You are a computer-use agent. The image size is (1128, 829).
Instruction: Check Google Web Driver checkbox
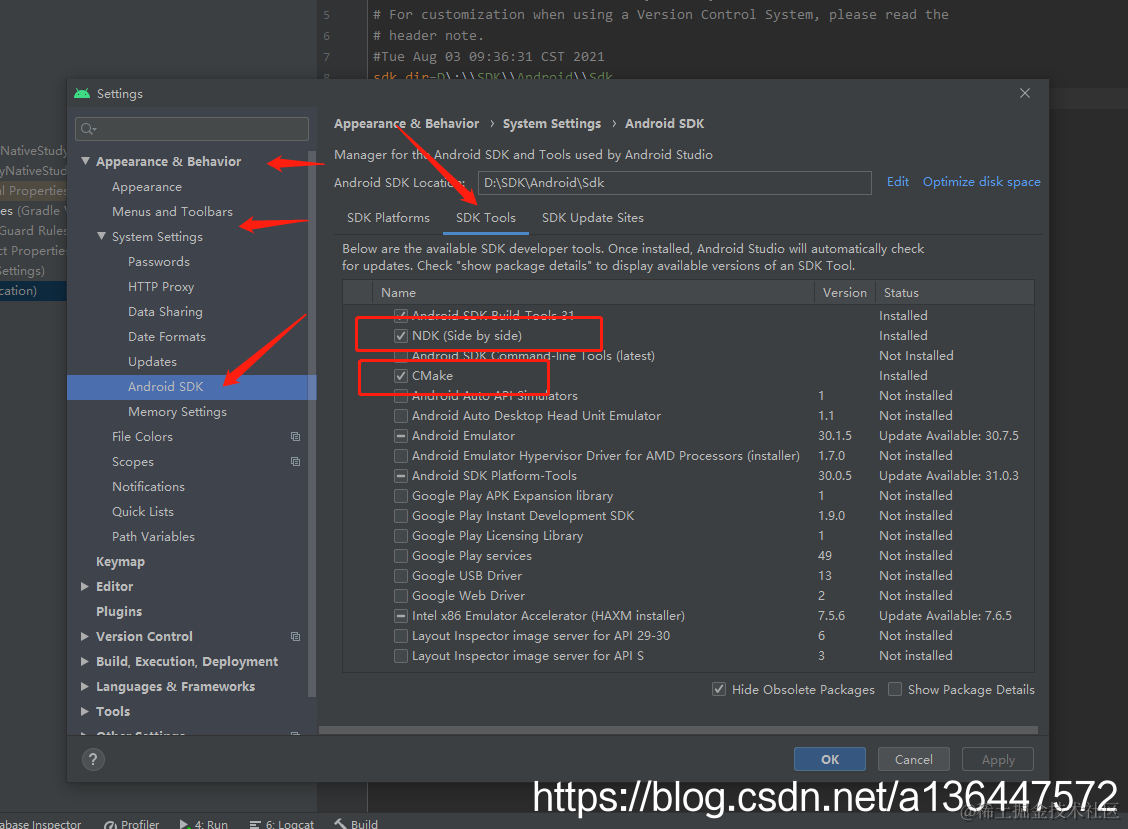click(401, 596)
